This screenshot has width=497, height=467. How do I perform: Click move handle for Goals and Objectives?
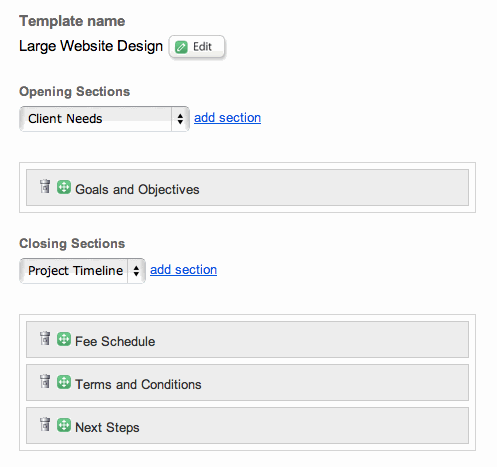coord(64,187)
